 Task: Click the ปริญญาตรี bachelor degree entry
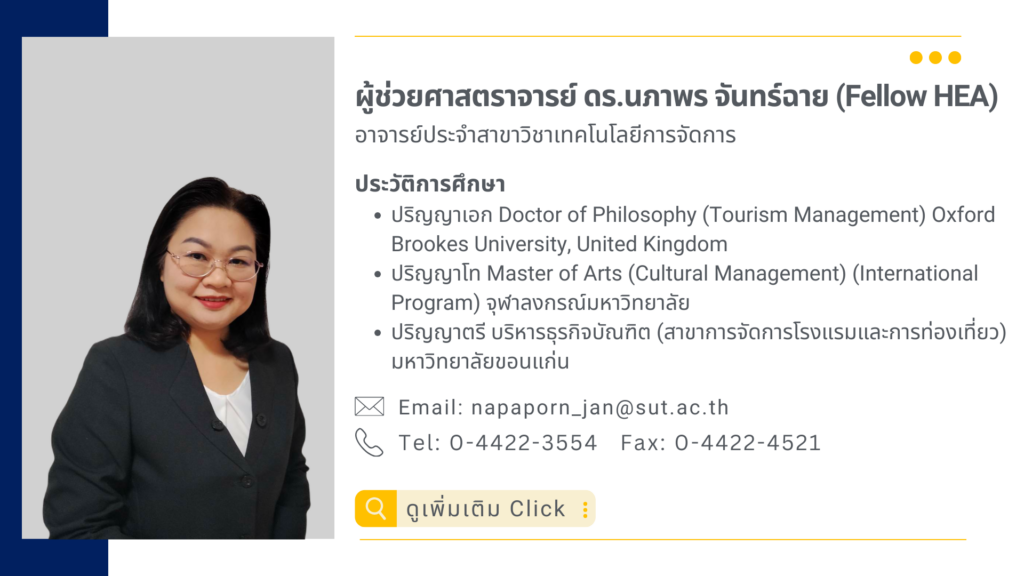(699, 347)
